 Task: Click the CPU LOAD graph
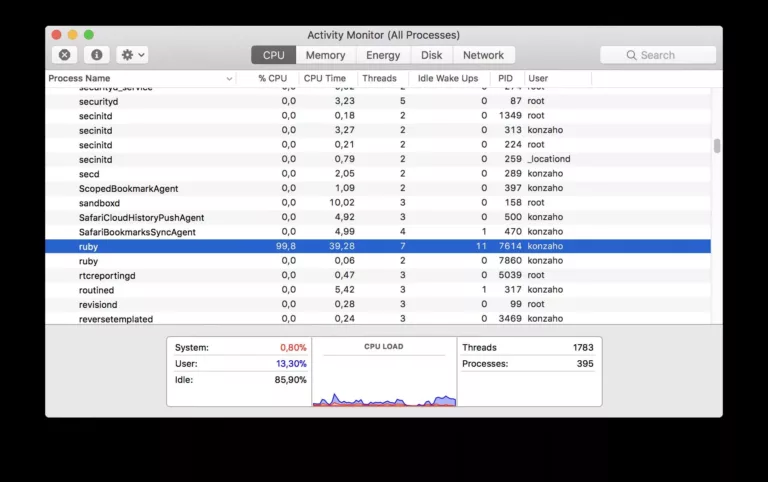[x=384, y=372]
